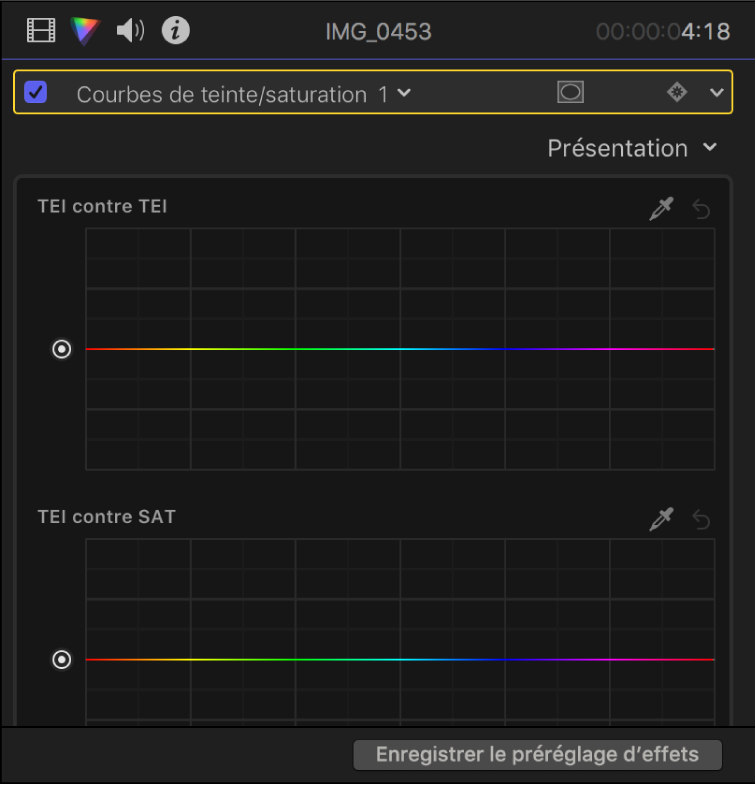
Task: Pick color with TEI contre SAT eyedropper
Action: pyautogui.click(x=661, y=519)
